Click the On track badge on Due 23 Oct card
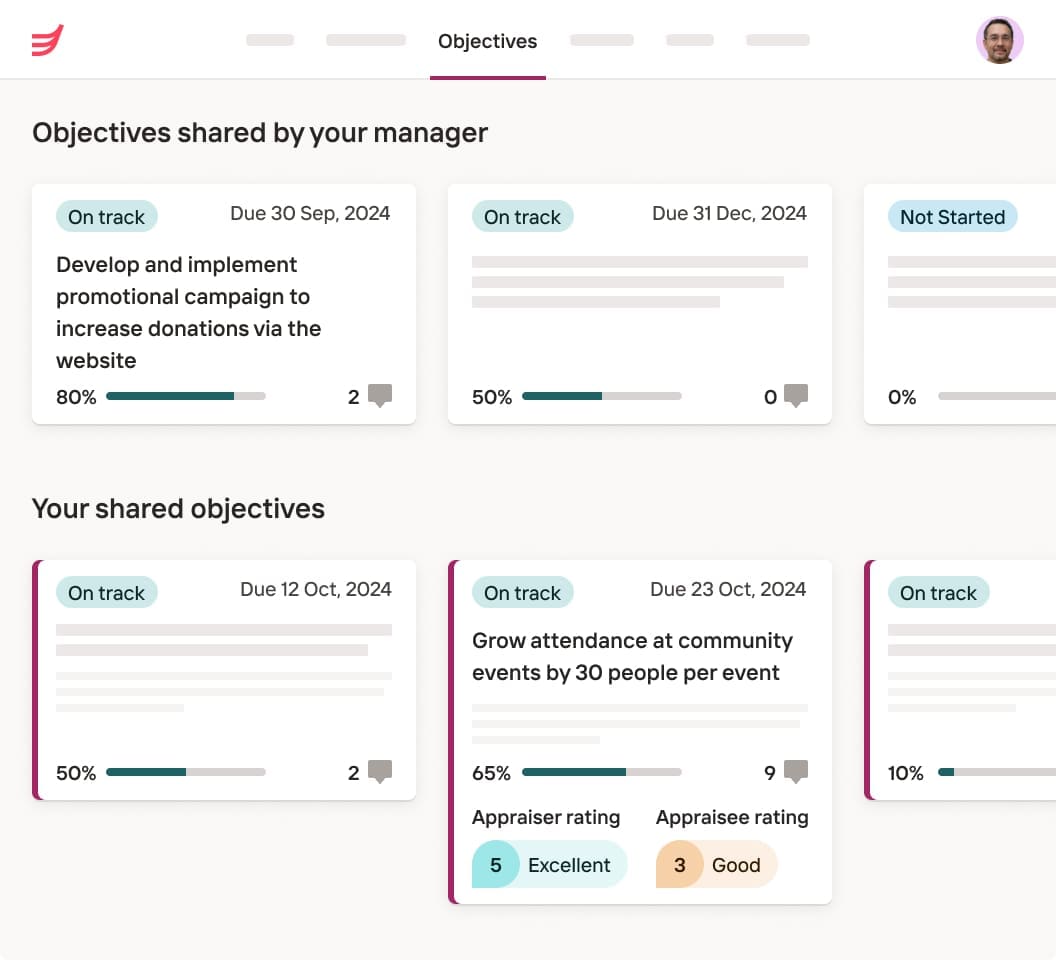1056x960 pixels. click(523, 593)
